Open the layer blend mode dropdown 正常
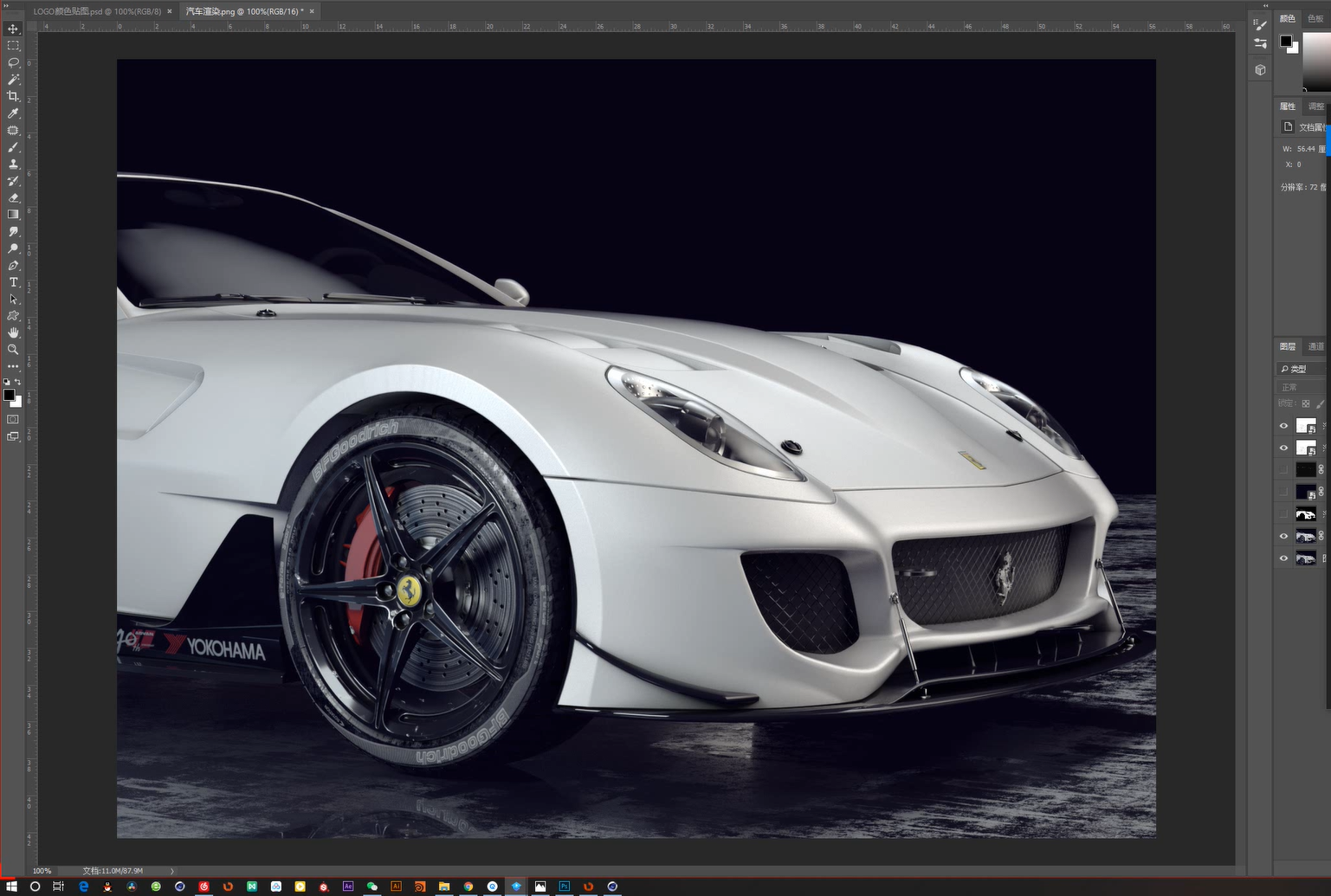 (x=1302, y=387)
